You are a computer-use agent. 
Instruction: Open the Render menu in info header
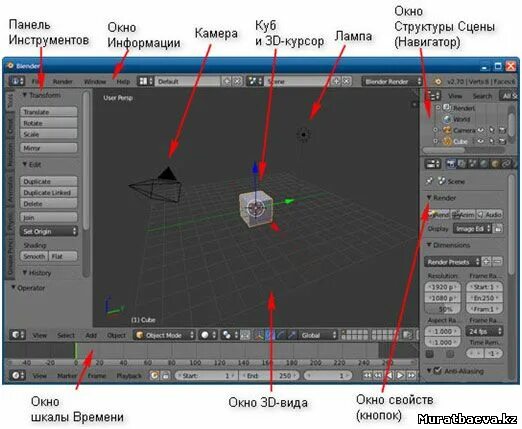click(x=62, y=81)
